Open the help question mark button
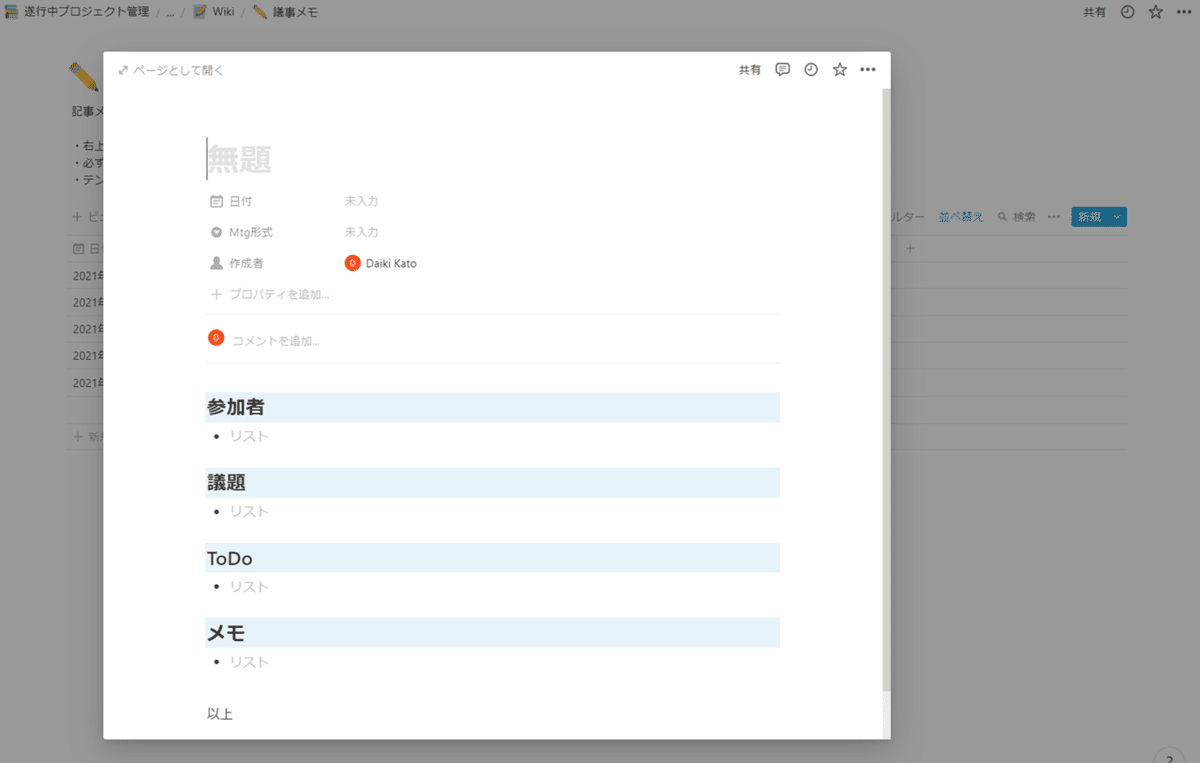1200x763 pixels. 1170,757
